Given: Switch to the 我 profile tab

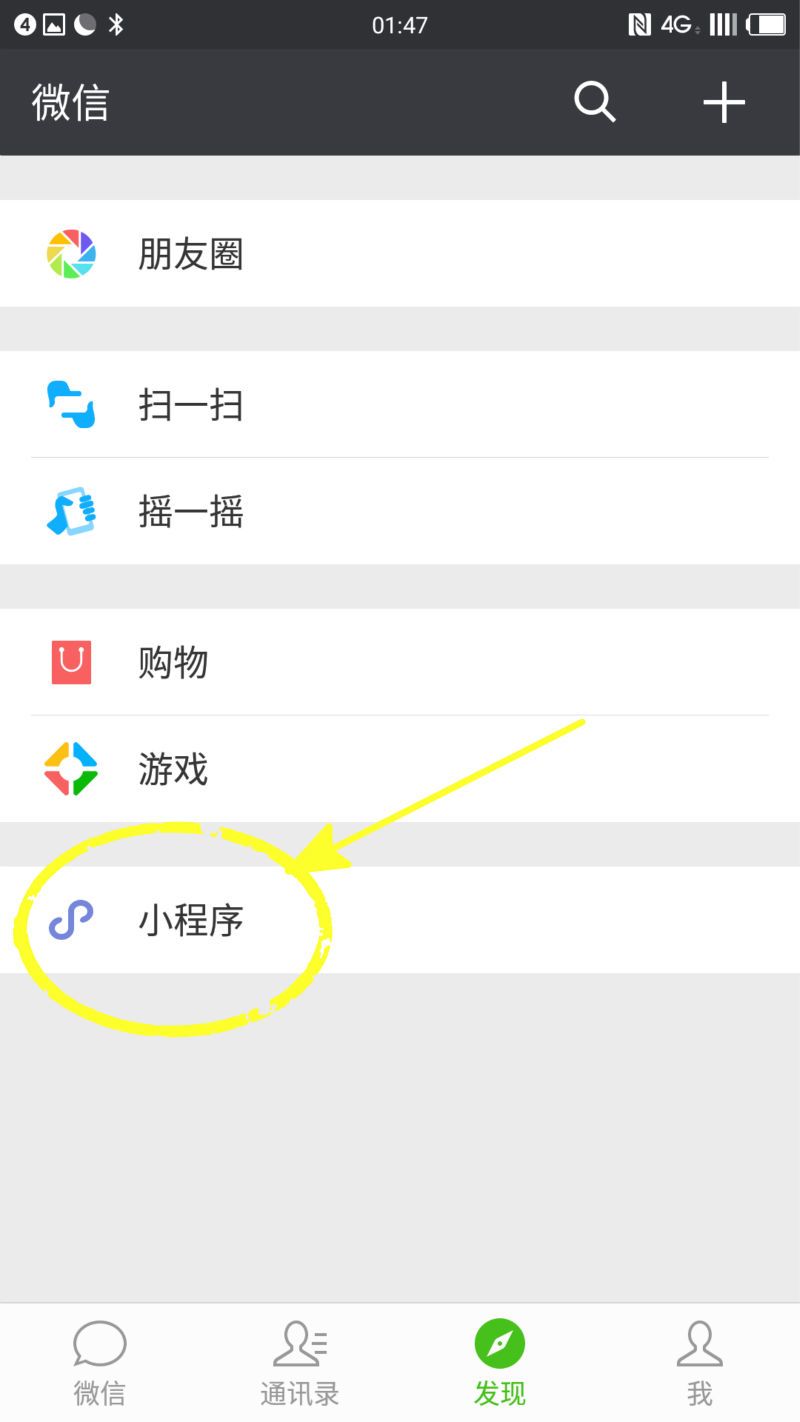Looking at the screenshot, I should (x=700, y=1362).
